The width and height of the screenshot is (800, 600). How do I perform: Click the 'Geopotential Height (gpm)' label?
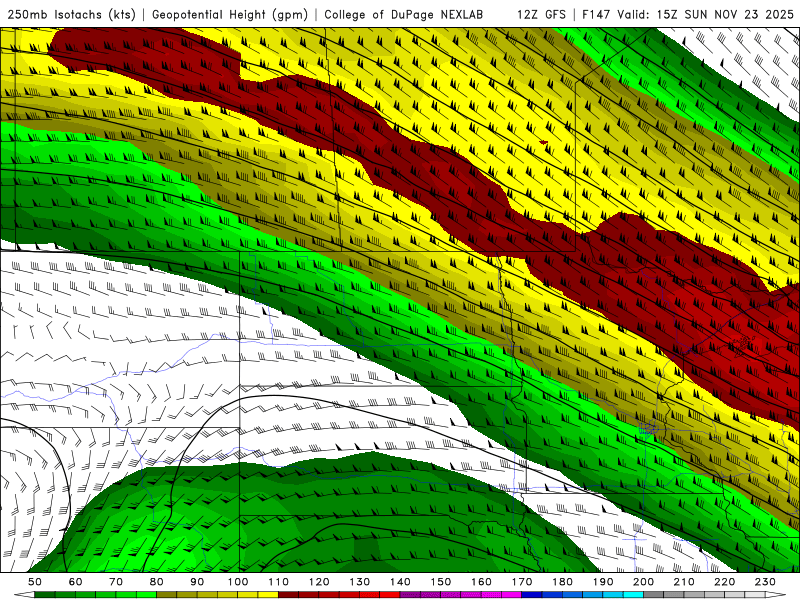click(230, 15)
